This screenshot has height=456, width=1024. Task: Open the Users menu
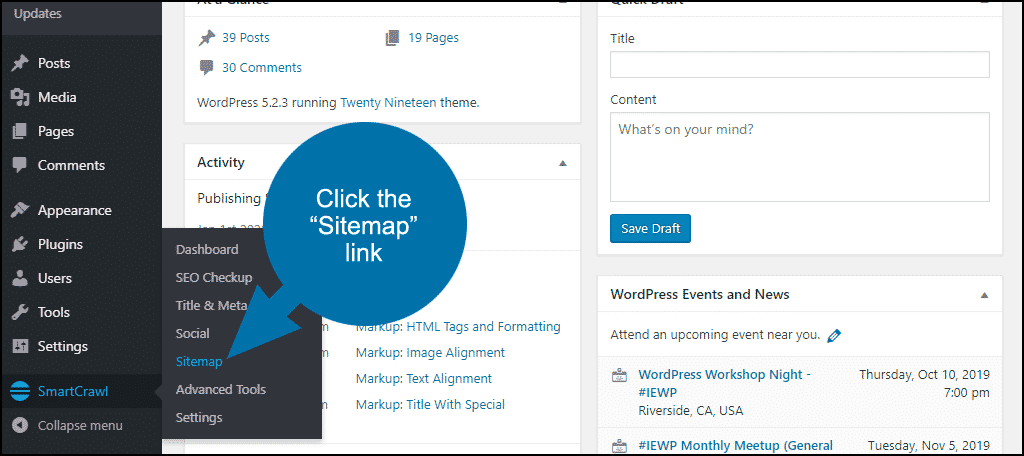coord(54,278)
